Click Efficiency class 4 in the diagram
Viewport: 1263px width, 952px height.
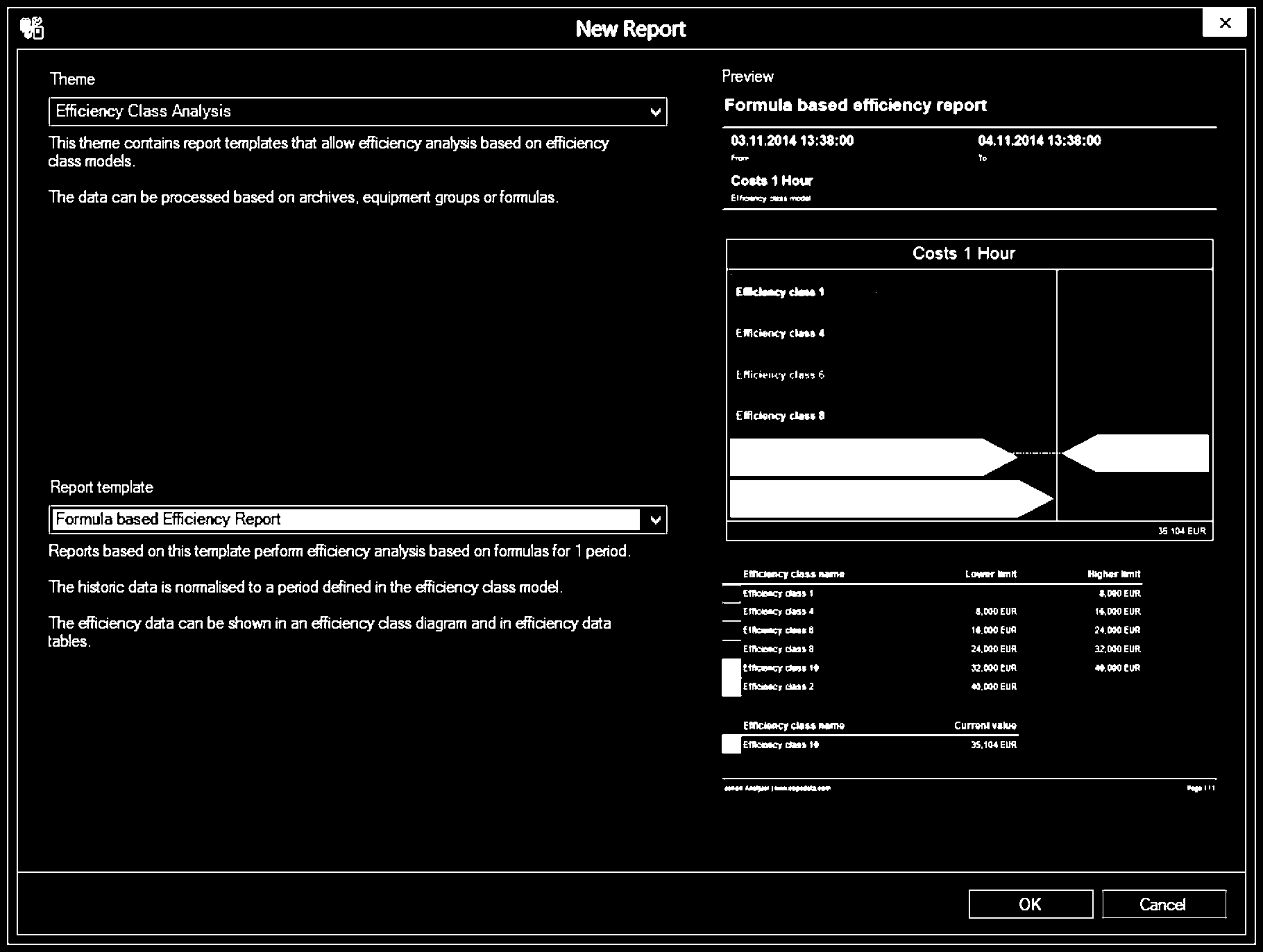pos(780,333)
